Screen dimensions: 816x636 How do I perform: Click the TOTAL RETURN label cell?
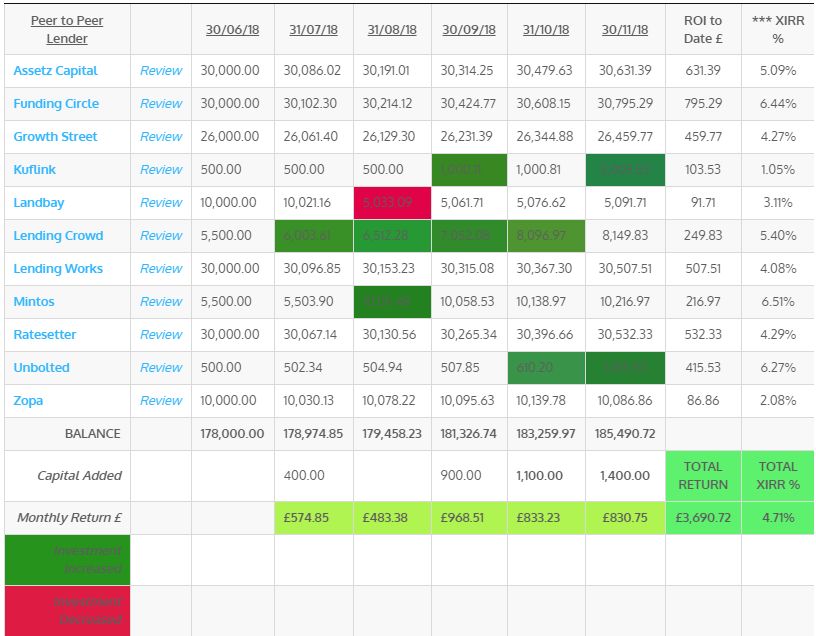tap(703, 476)
